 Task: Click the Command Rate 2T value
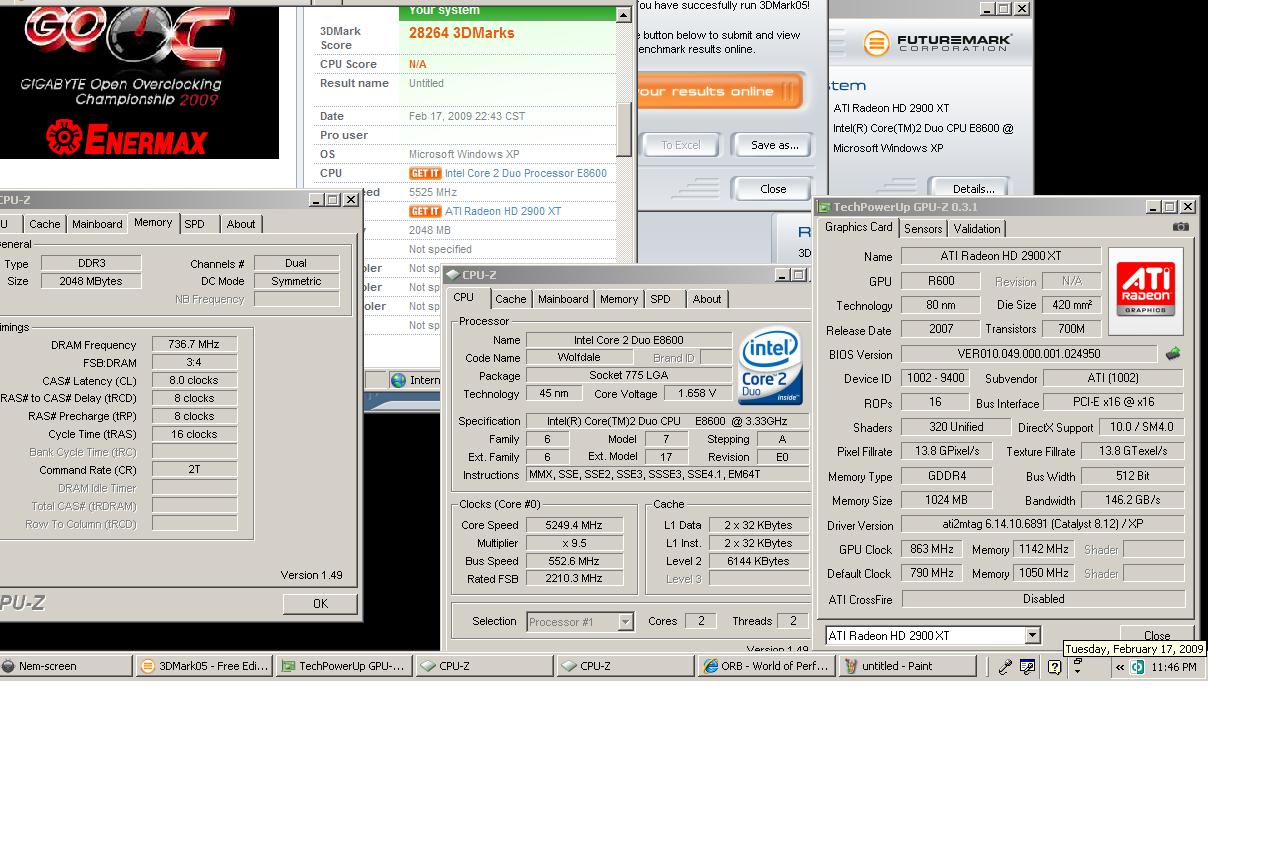pyautogui.click(x=194, y=470)
